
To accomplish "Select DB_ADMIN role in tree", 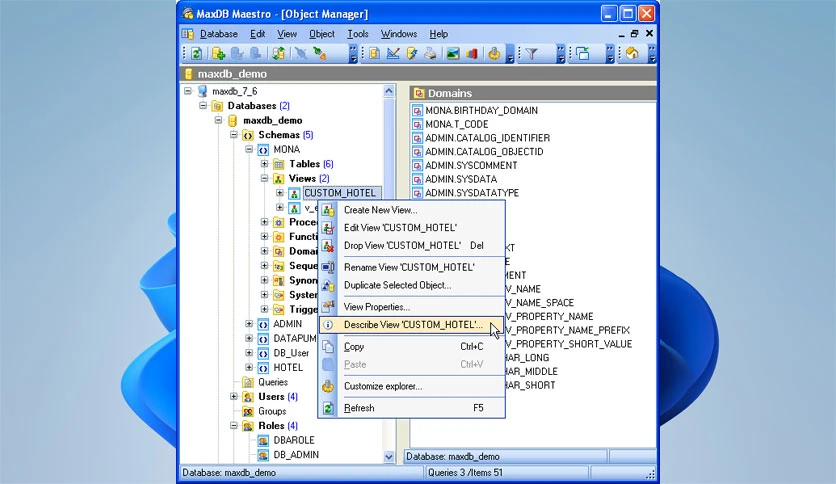I will (x=296, y=455).
